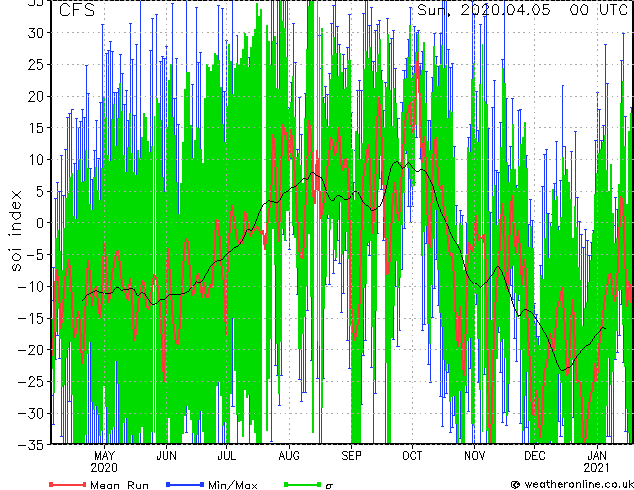The width and height of the screenshot is (634, 490).
Task: Click the "Min/Max" legend label
Action: (233, 485)
